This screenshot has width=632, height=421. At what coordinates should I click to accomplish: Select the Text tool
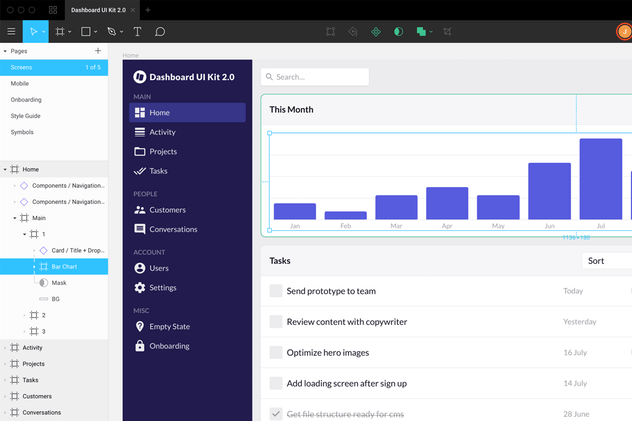click(x=137, y=31)
